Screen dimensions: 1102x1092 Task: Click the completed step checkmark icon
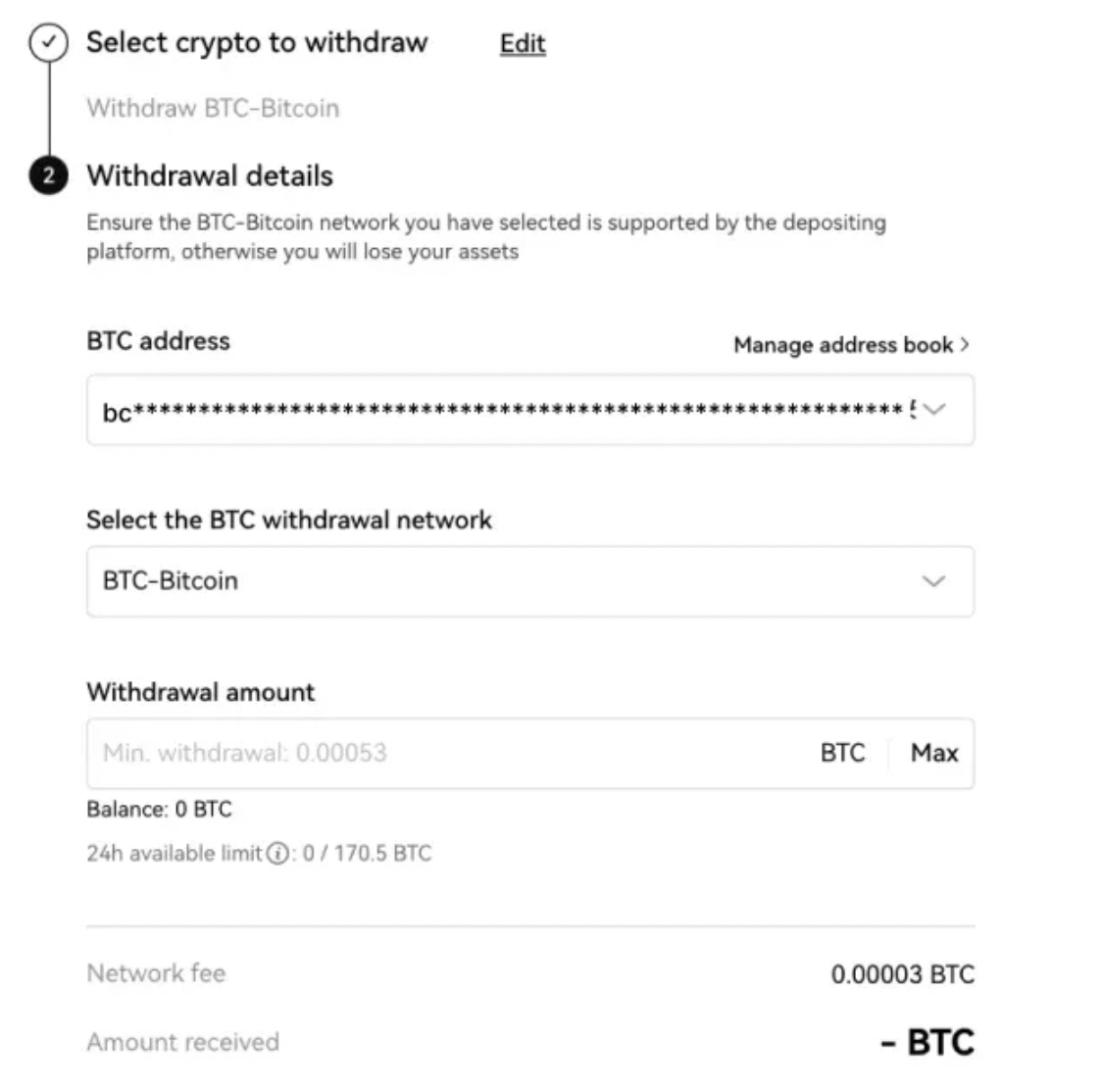click(x=46, y=42)
